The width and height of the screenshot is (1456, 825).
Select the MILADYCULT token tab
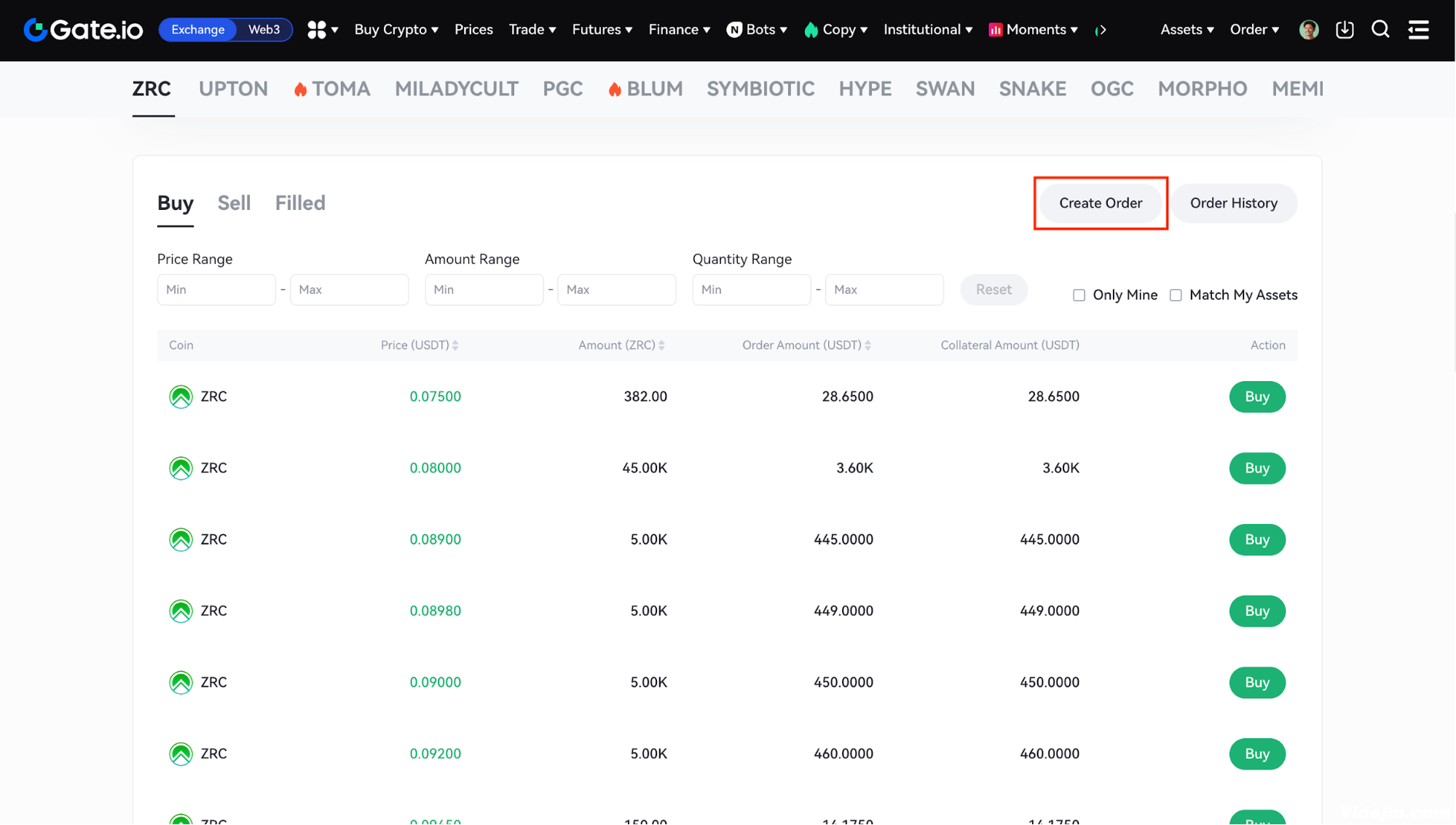pos(457,89)
